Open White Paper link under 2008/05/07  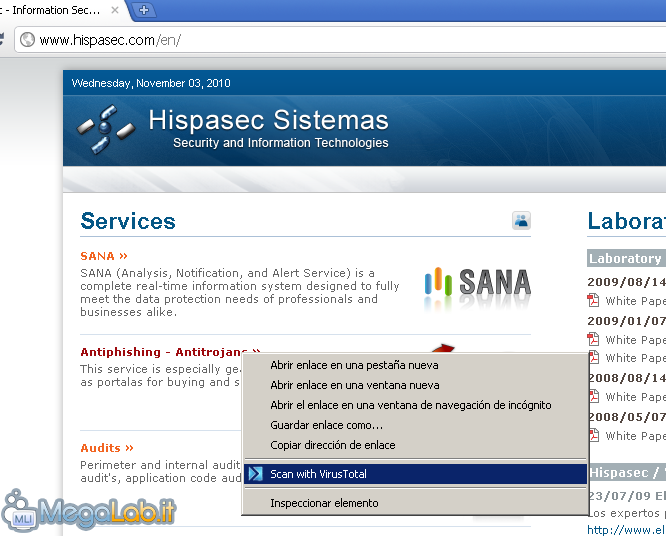pyautogui.click(x=635, y=436)
